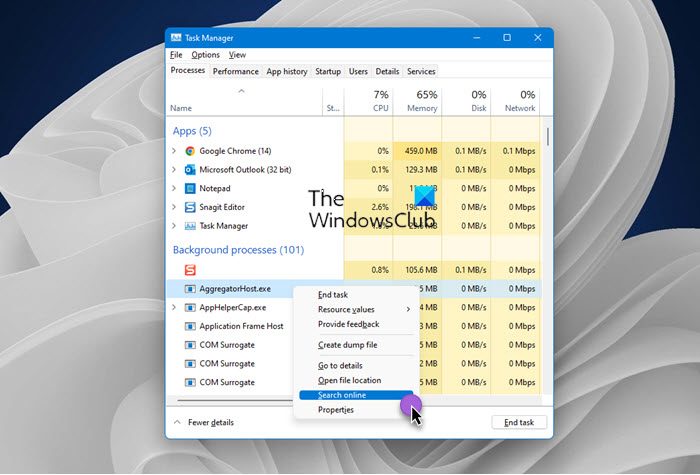700x475 pixels.
Task: Expand the Notepad process group
Action: (174, 188)
